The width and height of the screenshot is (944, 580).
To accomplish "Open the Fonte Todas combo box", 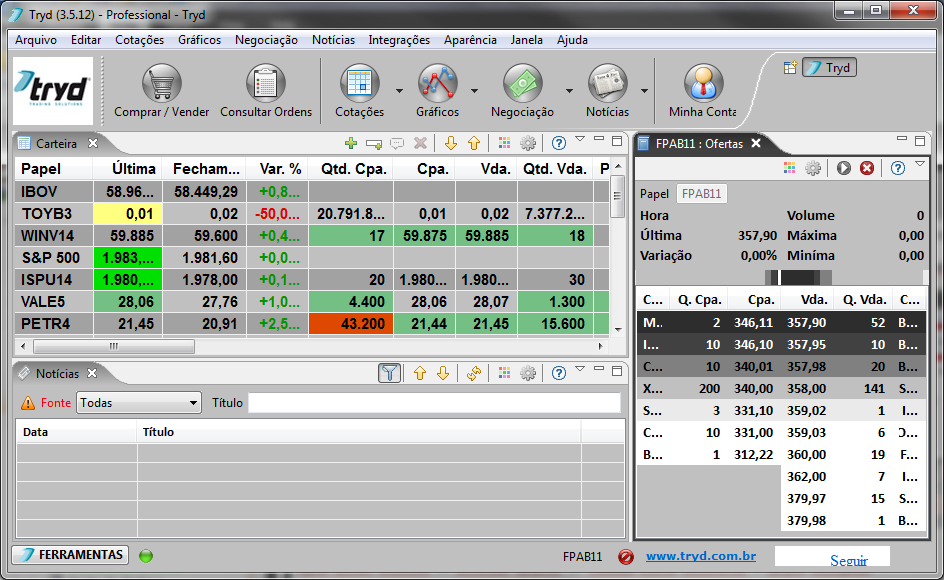I will click(138, 403).
